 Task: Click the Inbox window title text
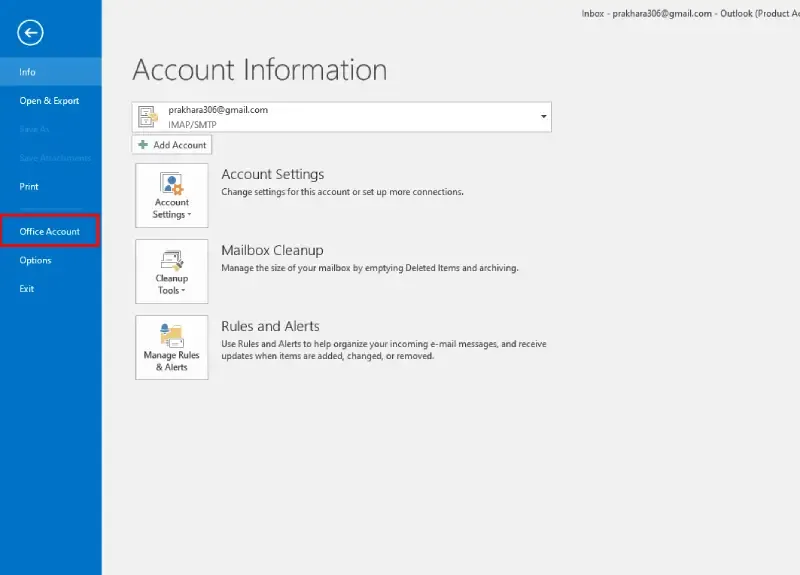tap(690, 14)
